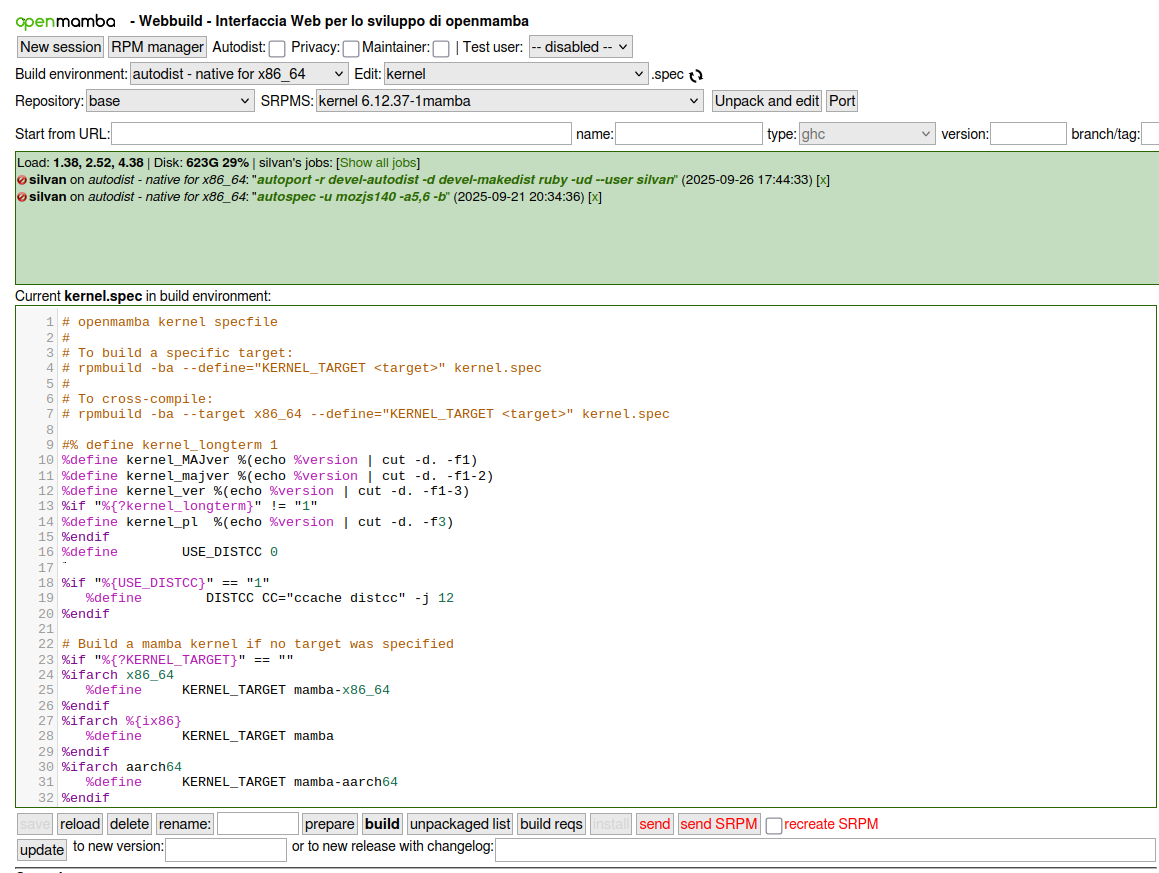Click the new release changelog input field
Viewport: 1159px width, 873px height.
point(825,849)
